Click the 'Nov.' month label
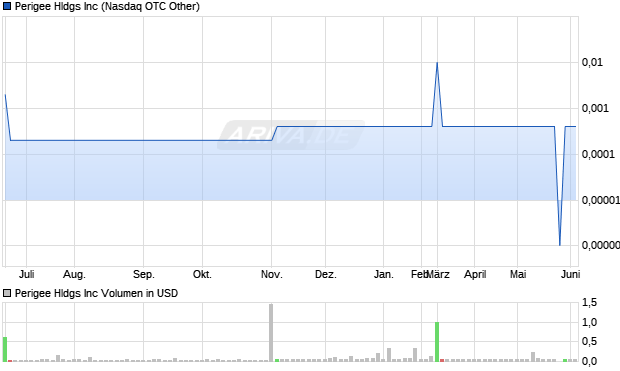Screen dimensions: 620x371 point(272,274)
